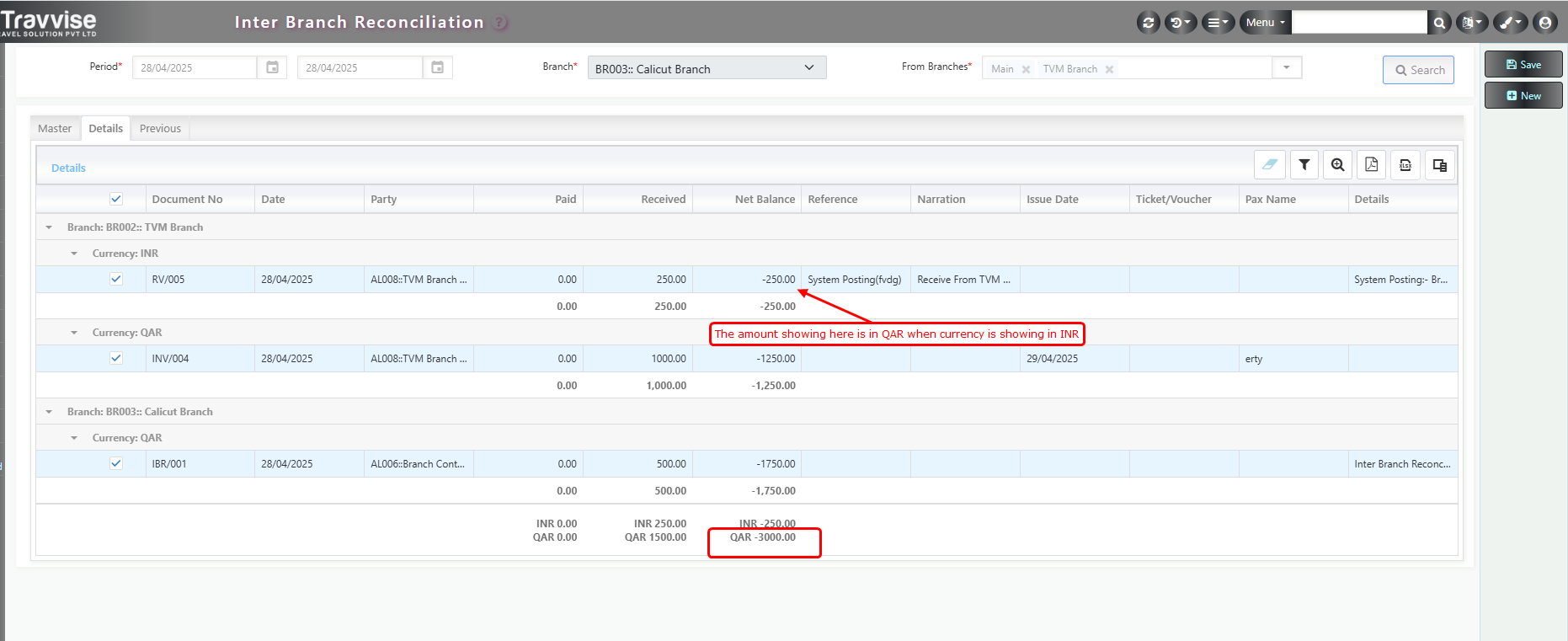Click the zoom magnifier icon in Details toolbar
This screenshot has height=641, width=1568.
tap(1337, 164)
